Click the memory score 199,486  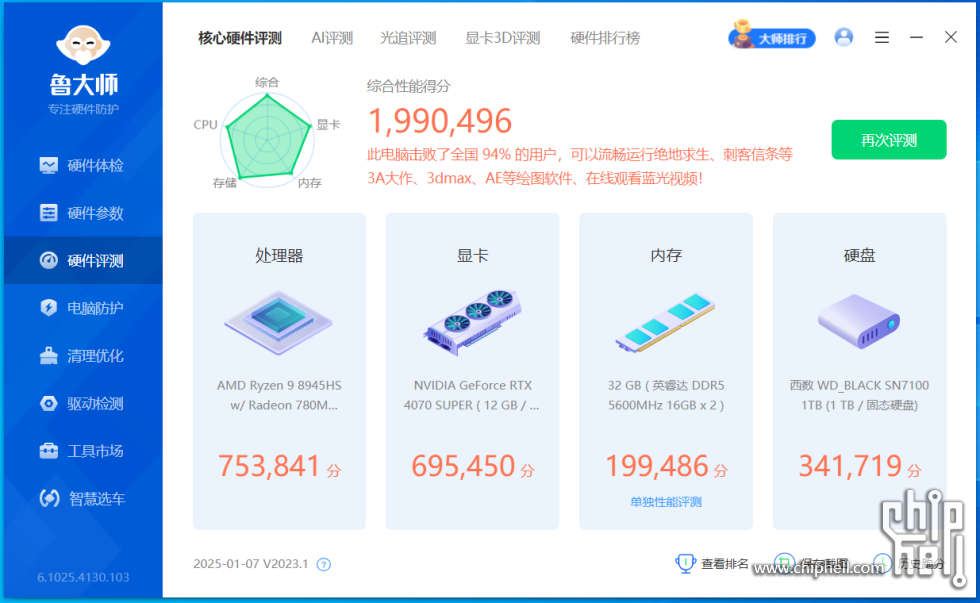pos(657,466)
